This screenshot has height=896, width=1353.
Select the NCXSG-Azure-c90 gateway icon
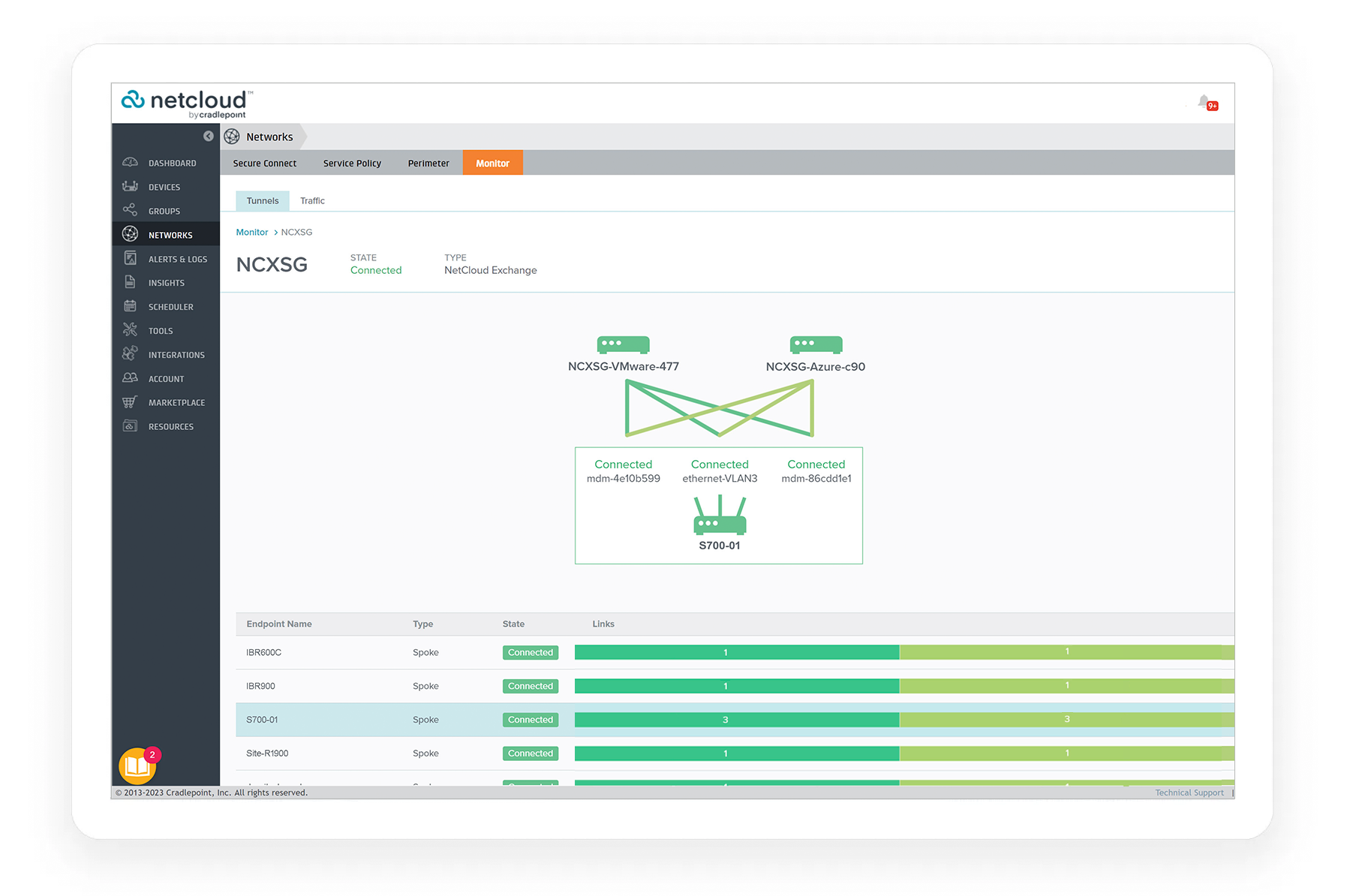[x=816, y=344]
